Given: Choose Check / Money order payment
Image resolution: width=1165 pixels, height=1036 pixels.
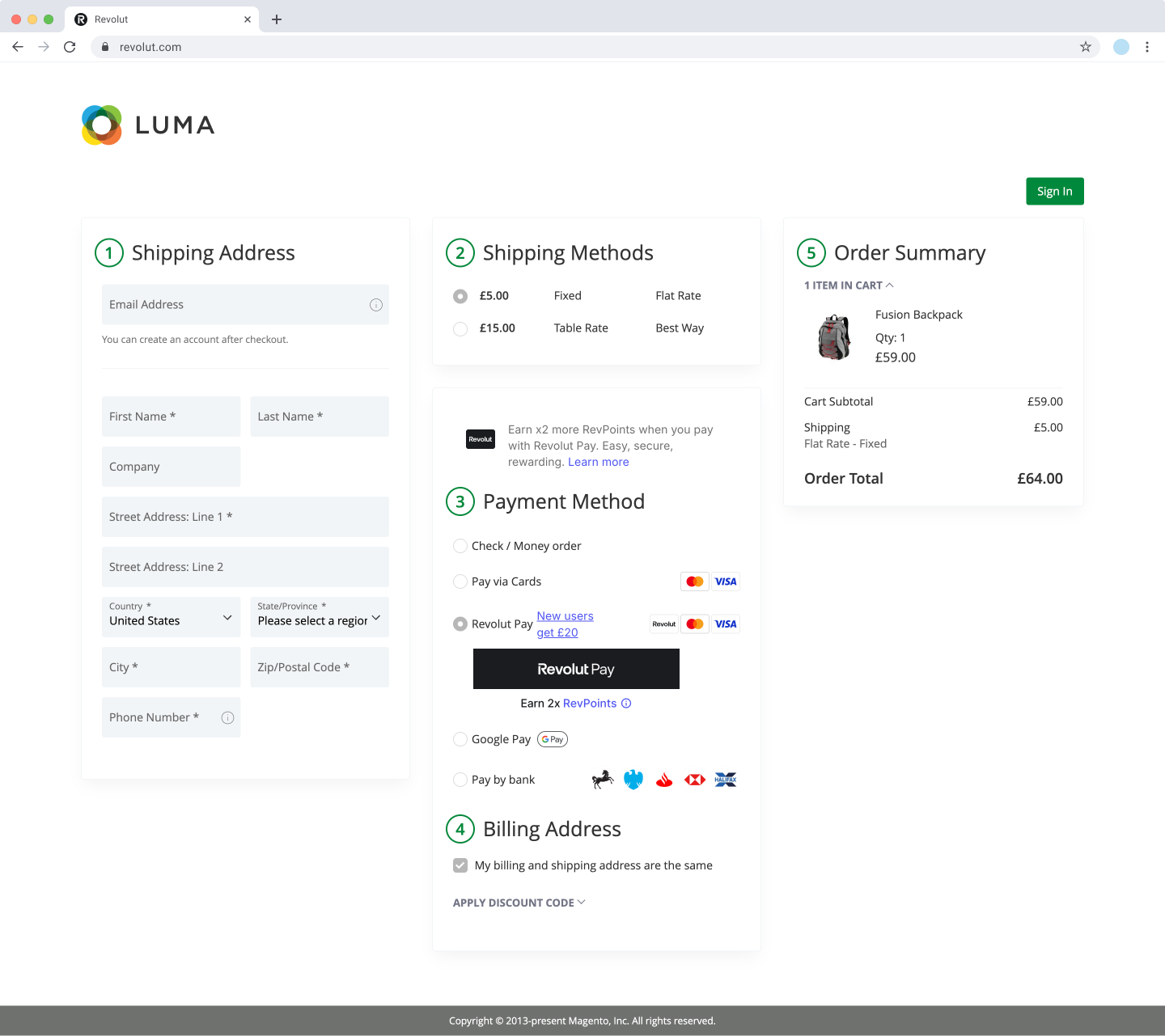Looking at the screenshot, I should pos(460,546).
